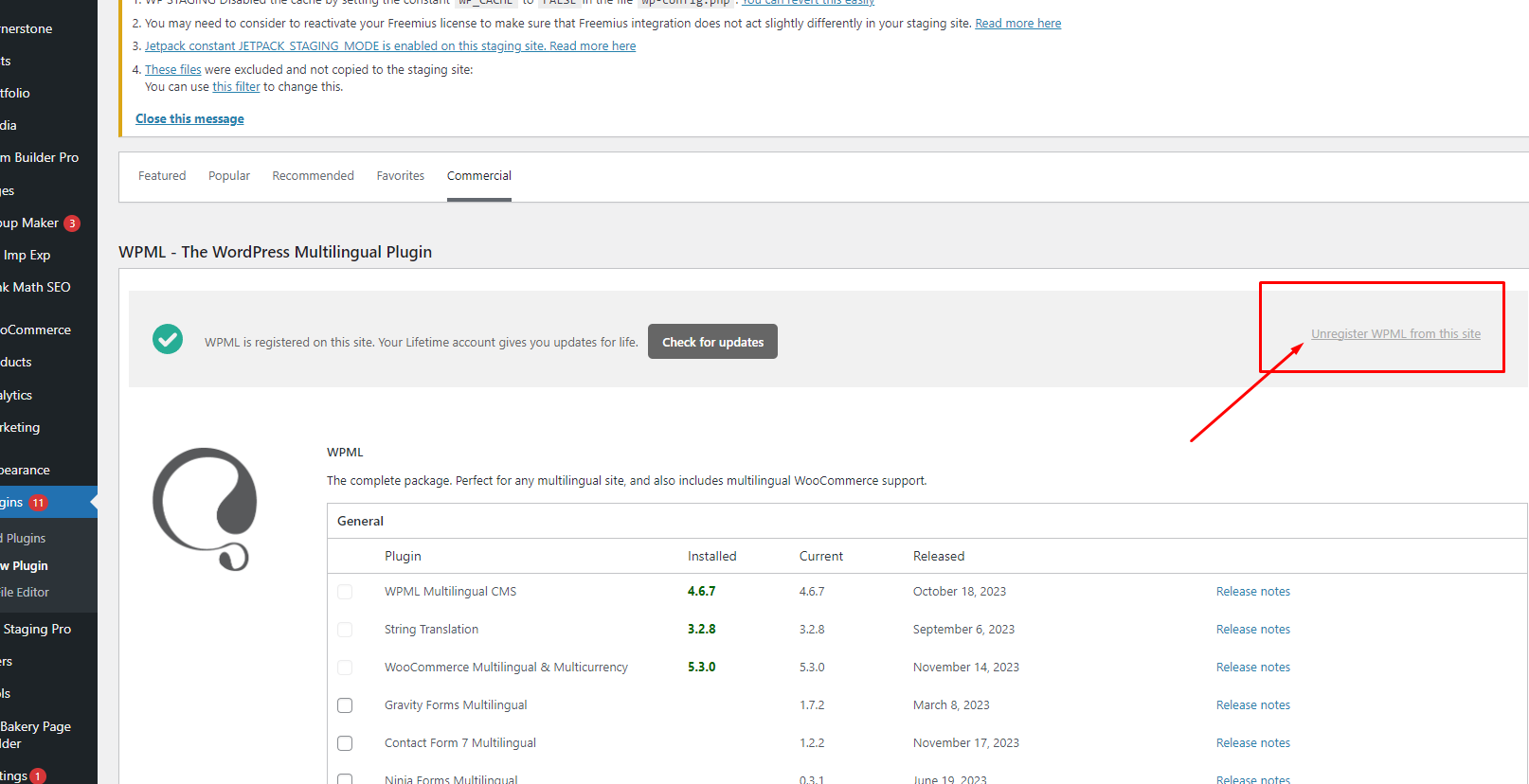1529x784 pixels.
Task: Open Jetpack staging mode Read more link
Action: (x=390, y=45)
